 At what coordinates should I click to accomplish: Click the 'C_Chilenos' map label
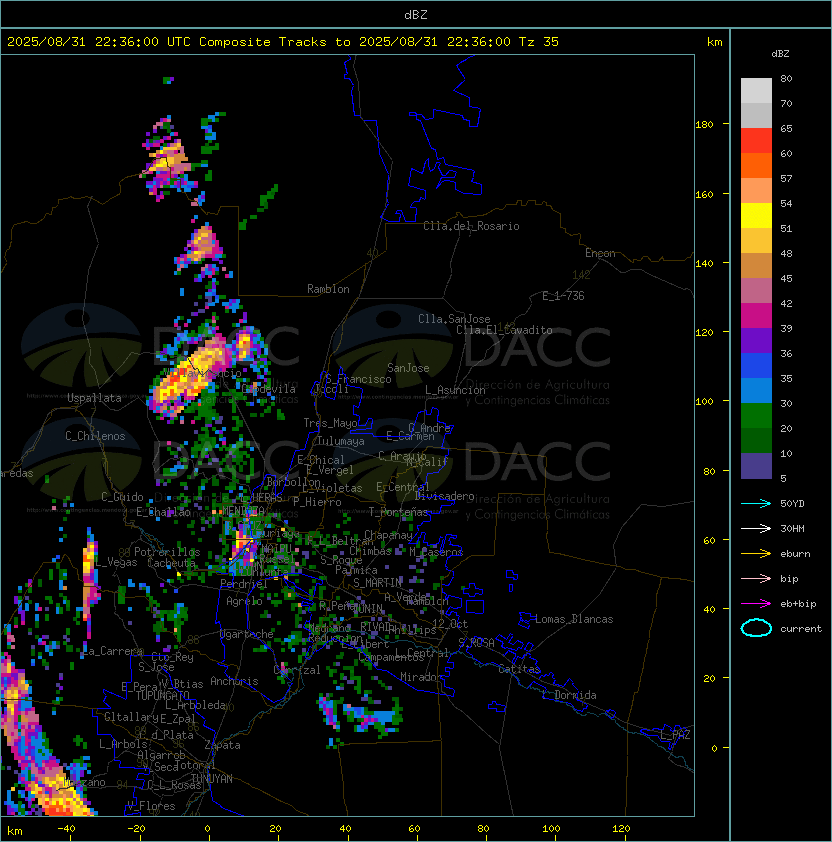tap(95, 436)
